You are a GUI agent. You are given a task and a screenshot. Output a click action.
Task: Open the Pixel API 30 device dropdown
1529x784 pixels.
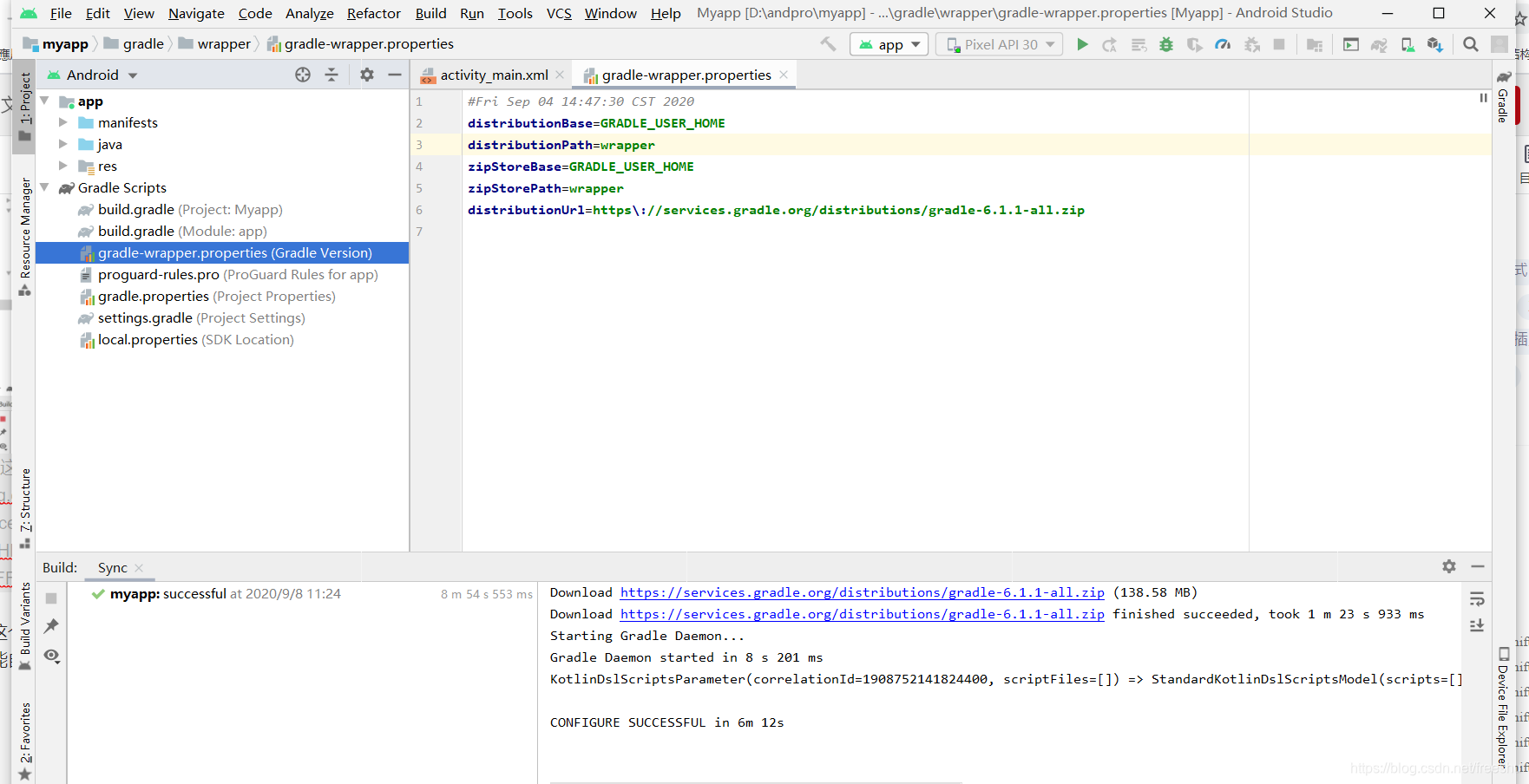tap(1000, 44)
